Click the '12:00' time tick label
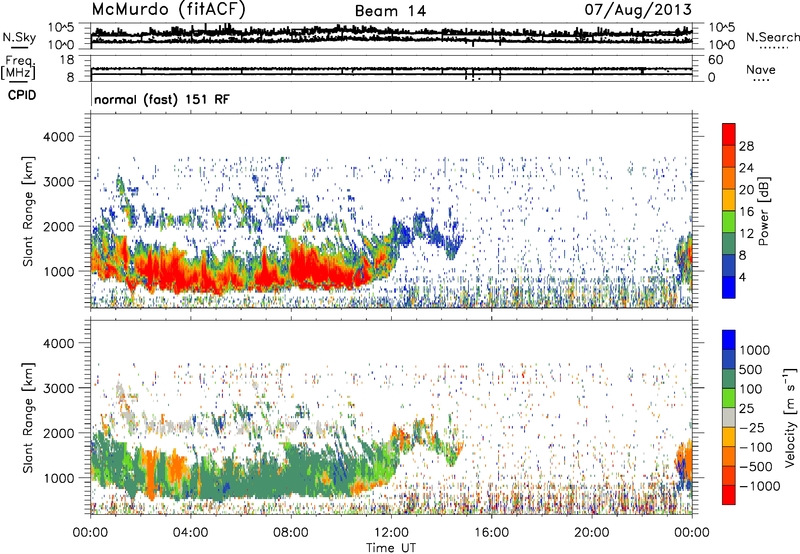 pyautogui.click(x=391, y=533)
